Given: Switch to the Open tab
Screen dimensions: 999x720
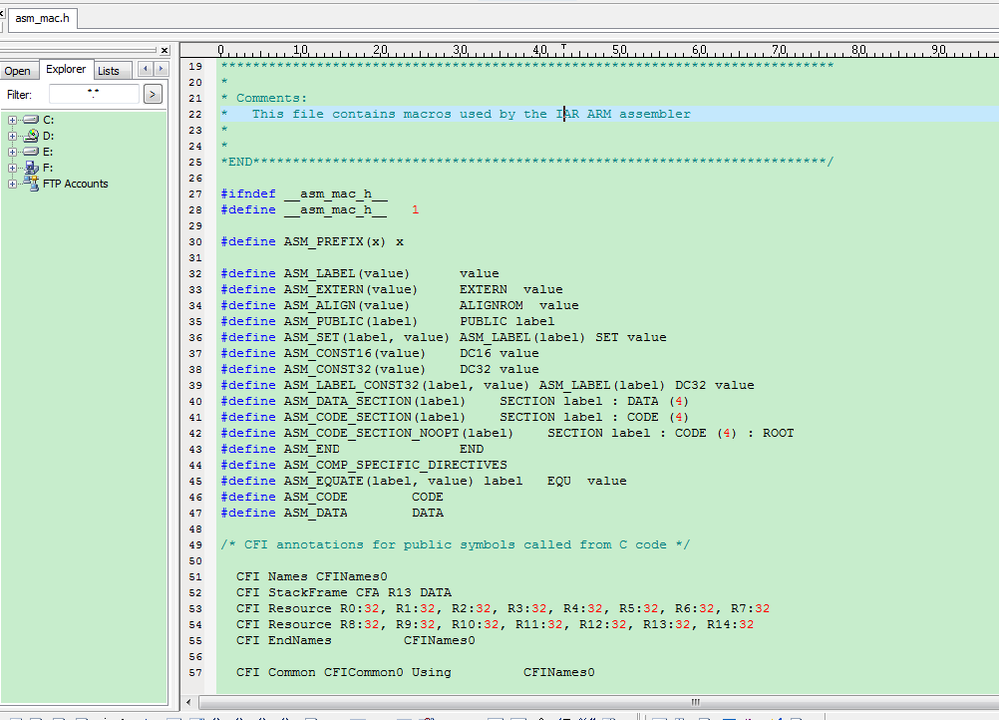Looking at the screenshot, I should point(18,71).
